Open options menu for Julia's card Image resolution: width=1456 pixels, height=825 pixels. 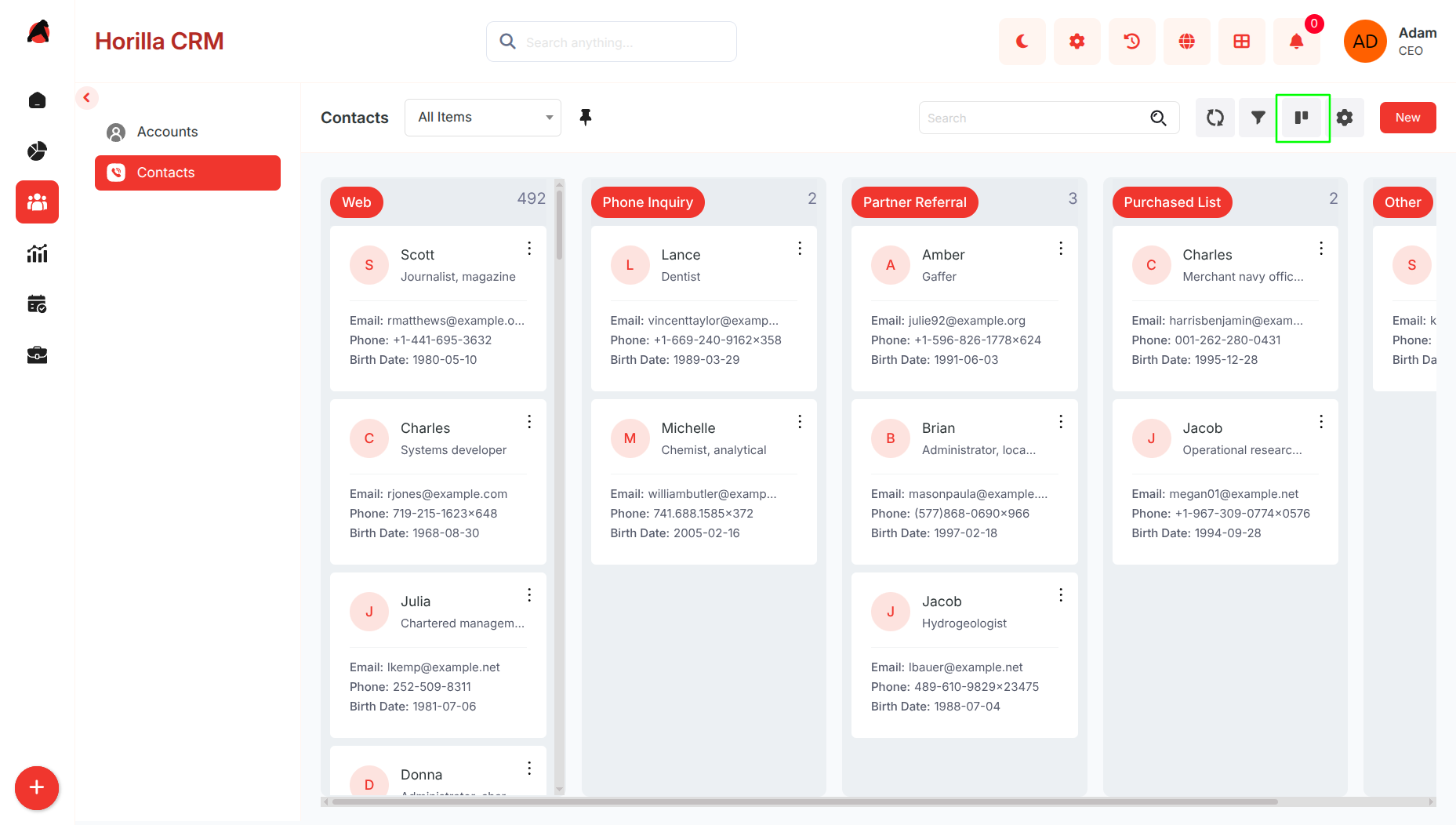pyautogui.click(x=529, y=594)
